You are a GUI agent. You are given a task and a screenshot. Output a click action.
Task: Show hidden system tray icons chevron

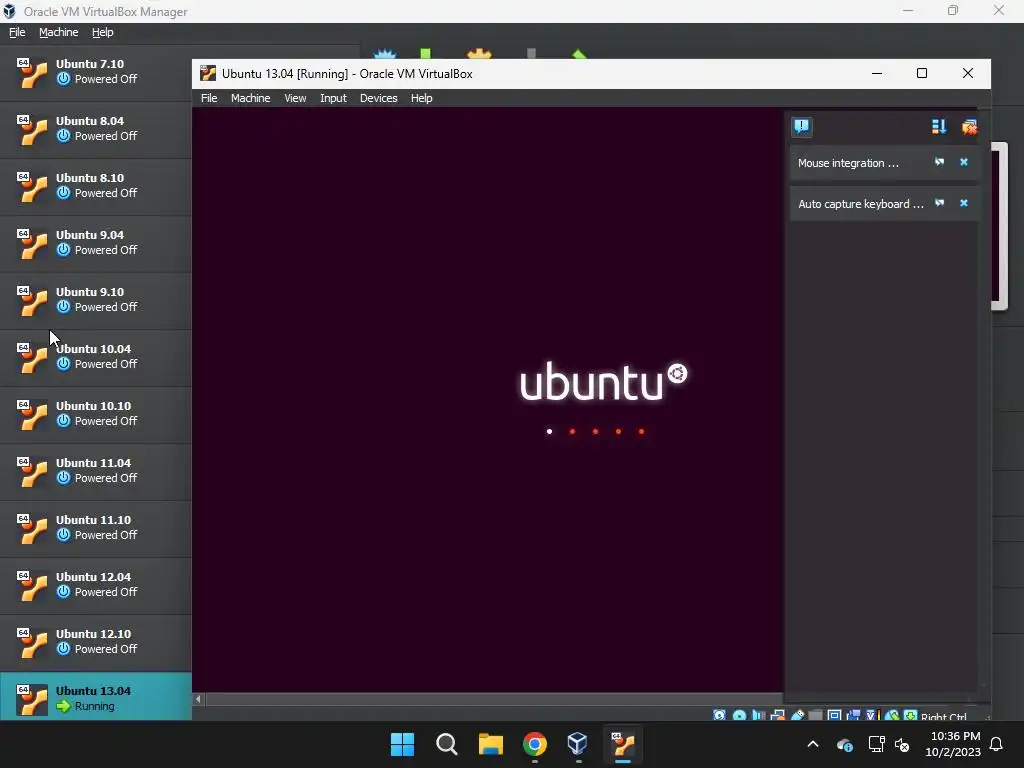813,744
